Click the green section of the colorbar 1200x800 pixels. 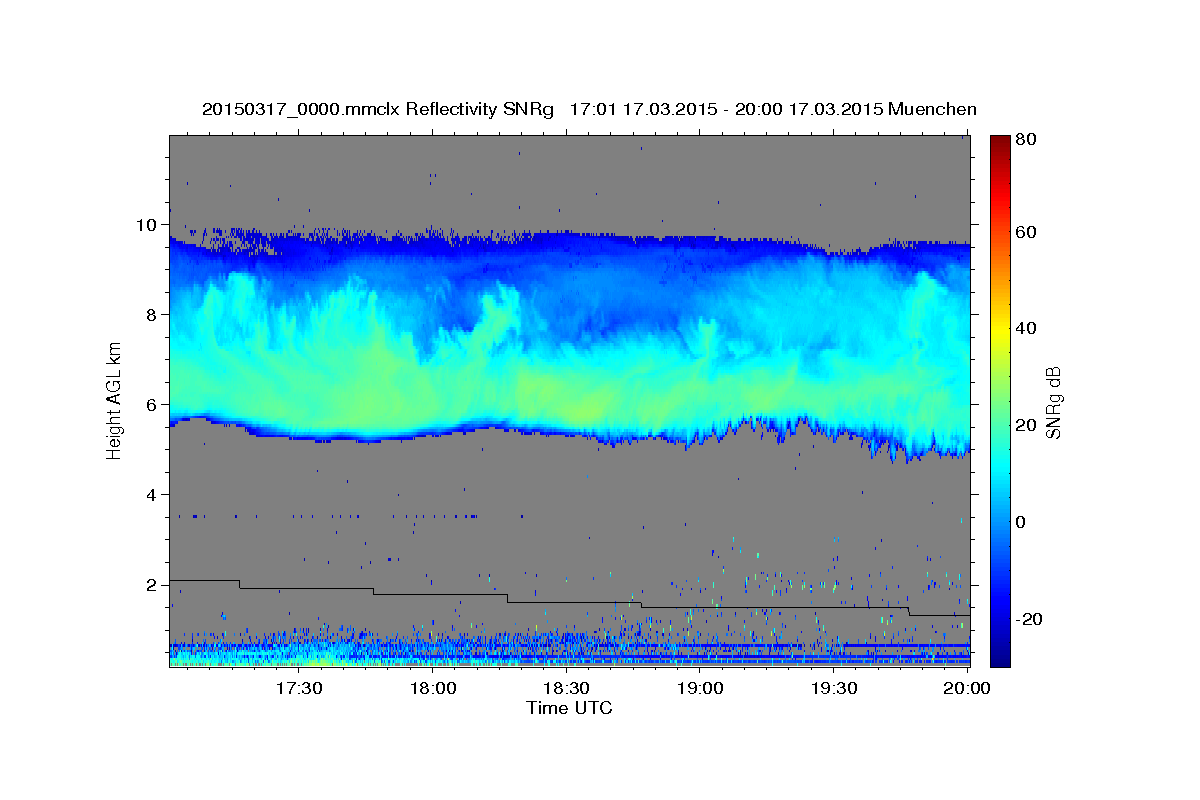[x=1000, y=400]
